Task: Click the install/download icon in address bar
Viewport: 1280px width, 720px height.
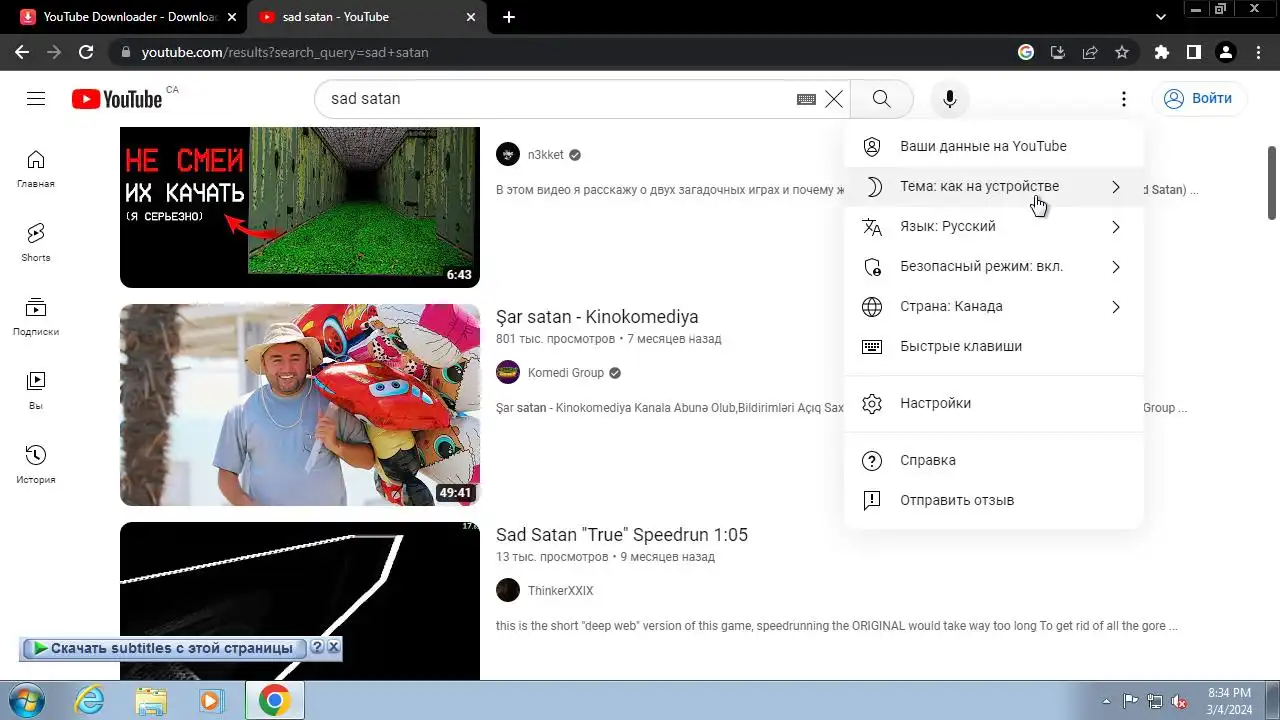Action: (1058, 52)
